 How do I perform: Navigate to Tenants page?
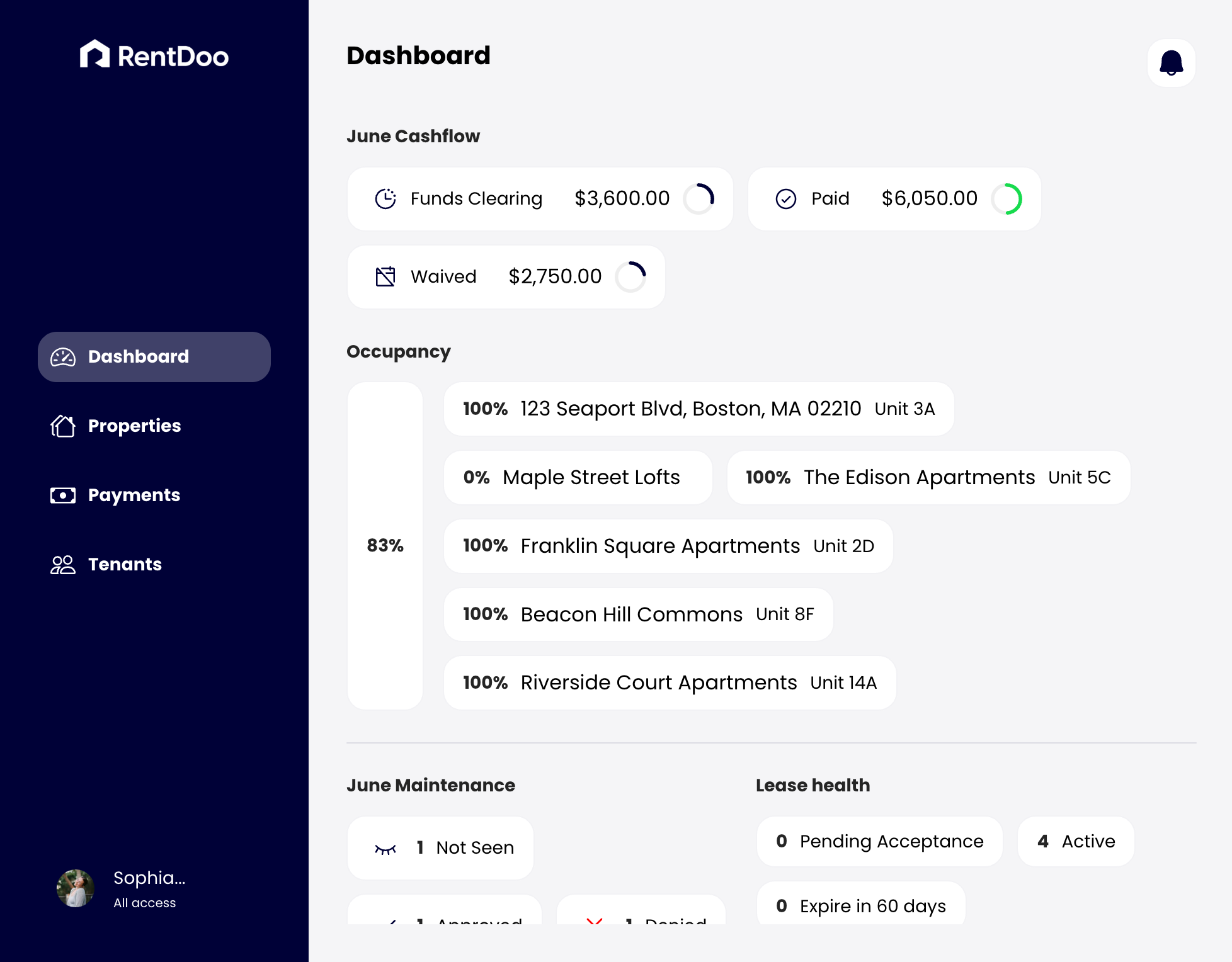coord(154,565)
